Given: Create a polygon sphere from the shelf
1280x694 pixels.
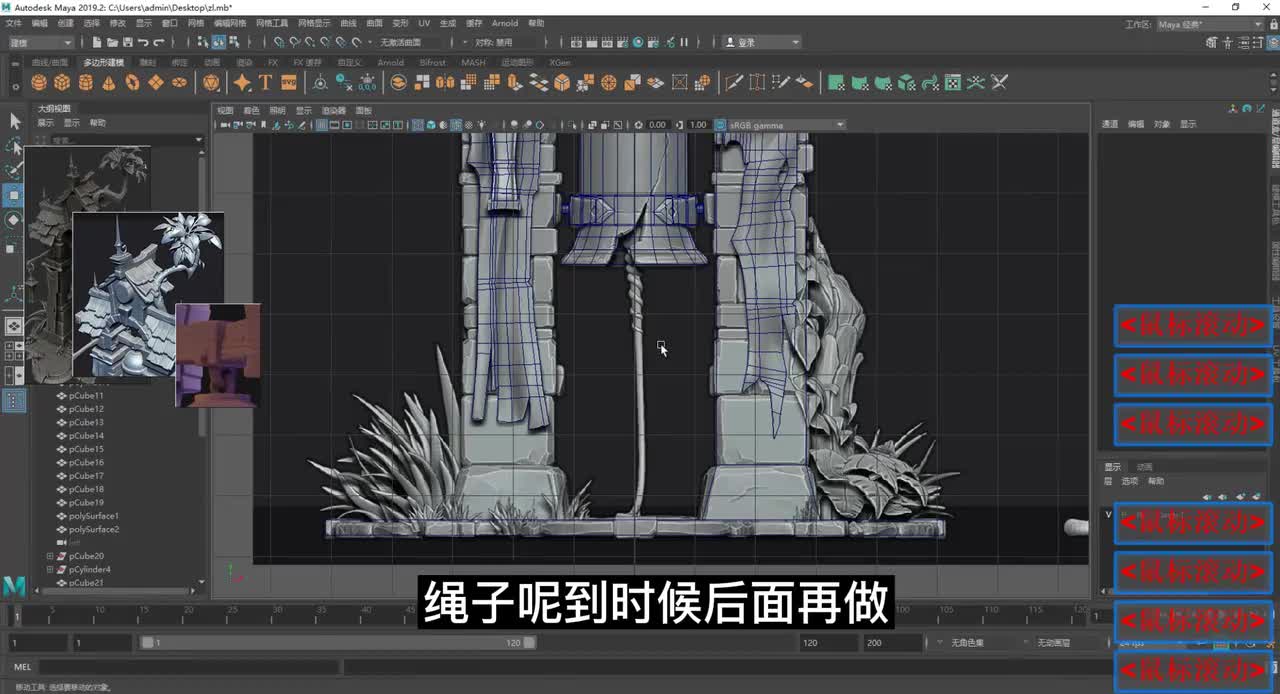Looking at the screenshot, I should tap(38, 83).
